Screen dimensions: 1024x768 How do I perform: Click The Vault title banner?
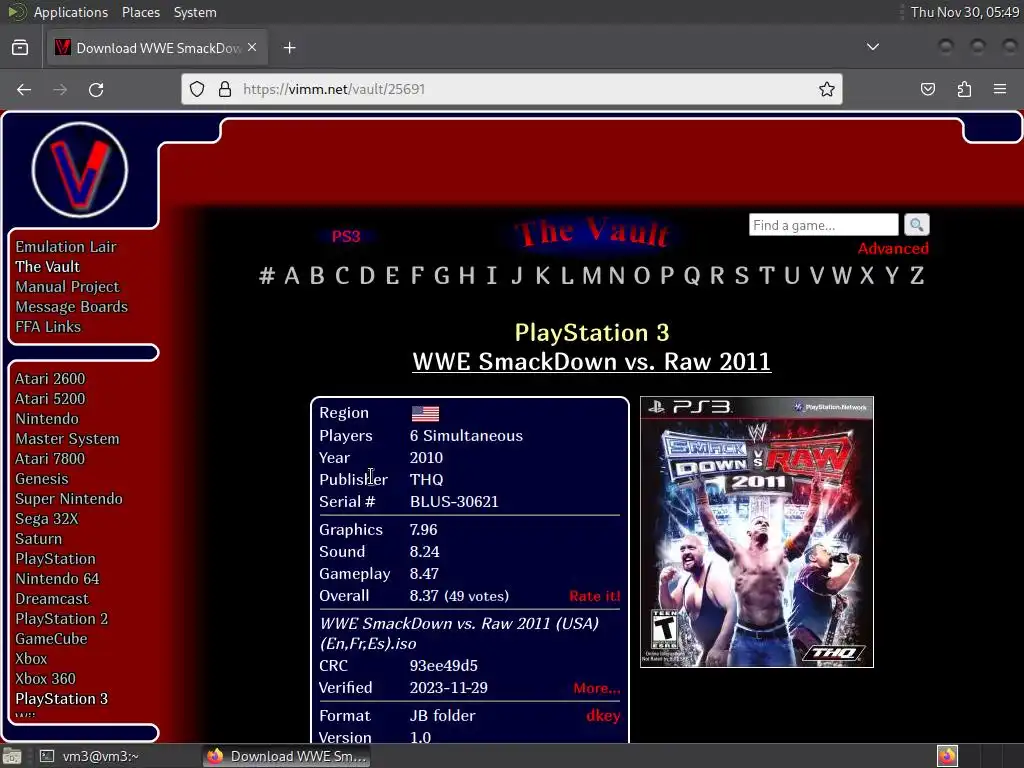pyautogui.click(x=592, y=232)
